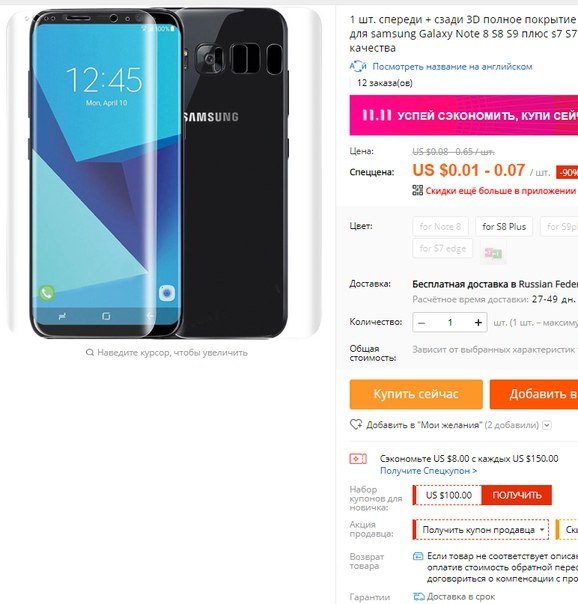Select the 'for Note 8' option
578x604 pixels.
[x=440, y=226]
